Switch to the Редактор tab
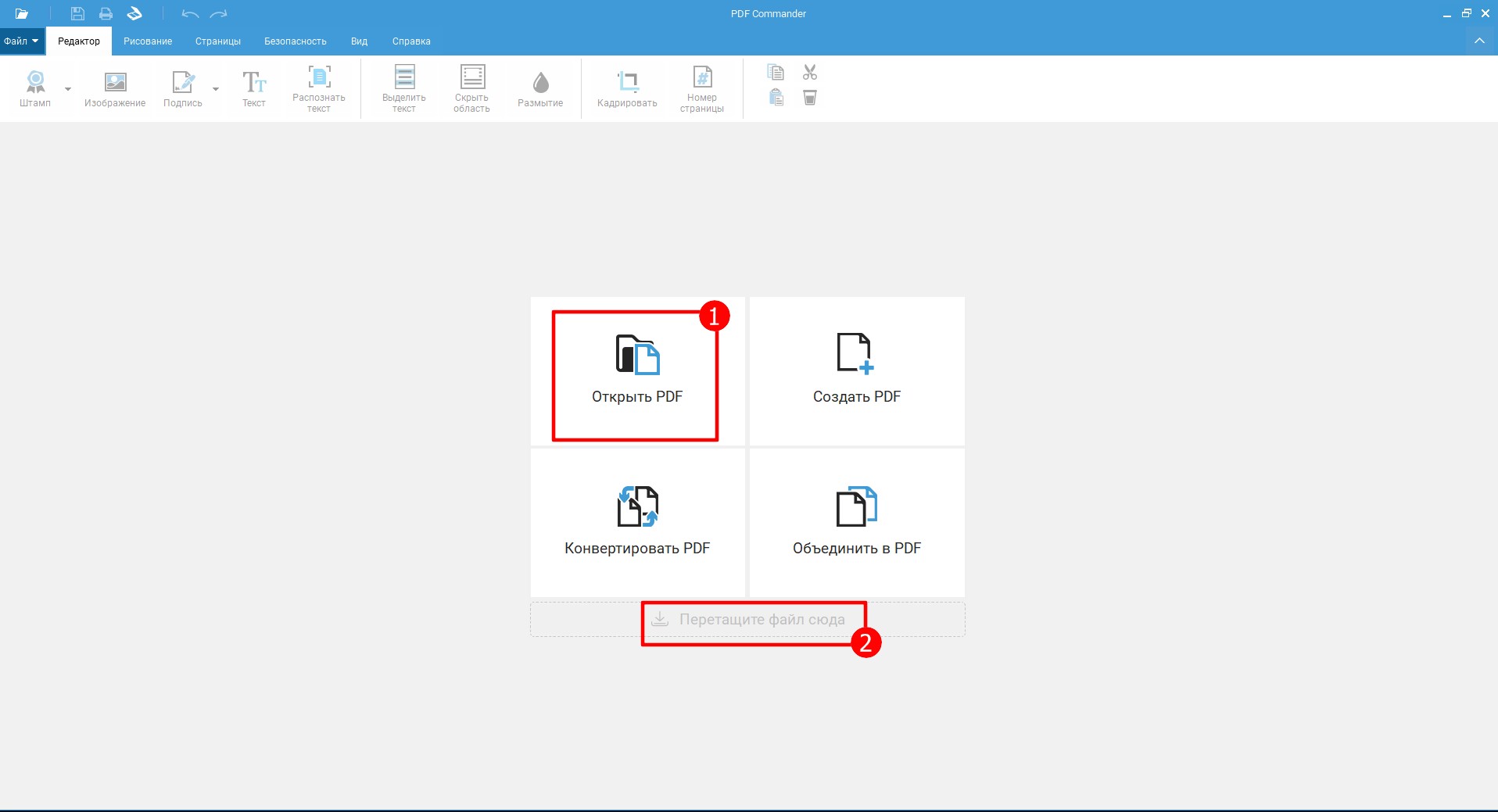 pyautogui.click(x=79, y=41)
